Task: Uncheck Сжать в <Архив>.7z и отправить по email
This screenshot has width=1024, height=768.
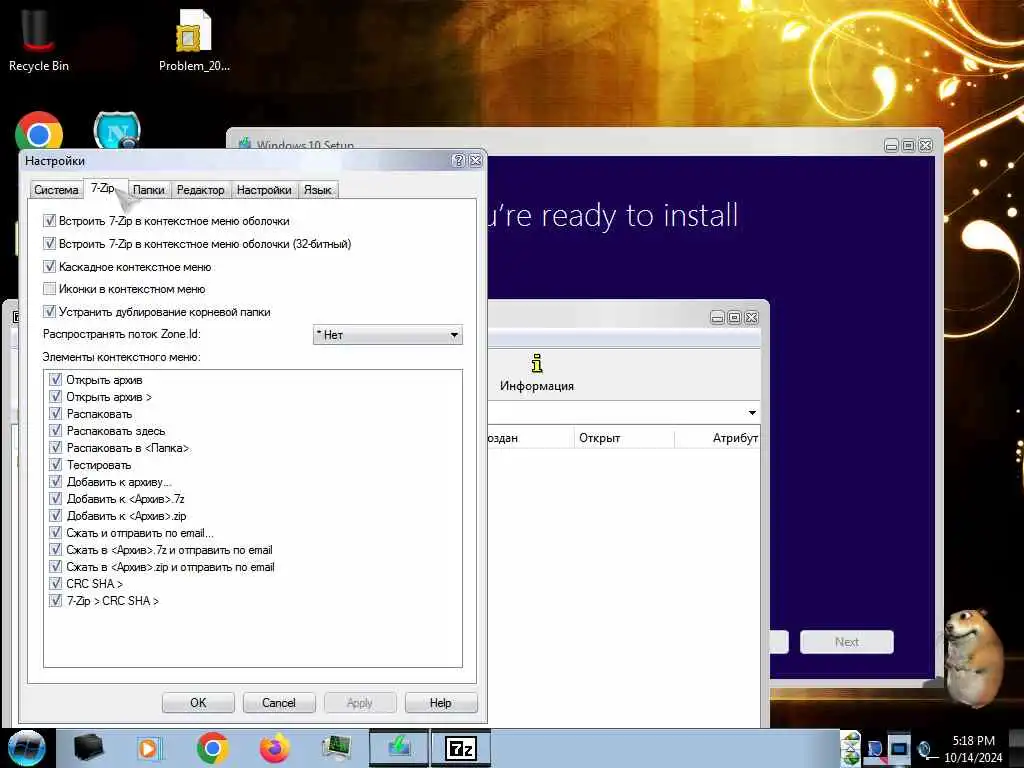Action: (56, 549)
